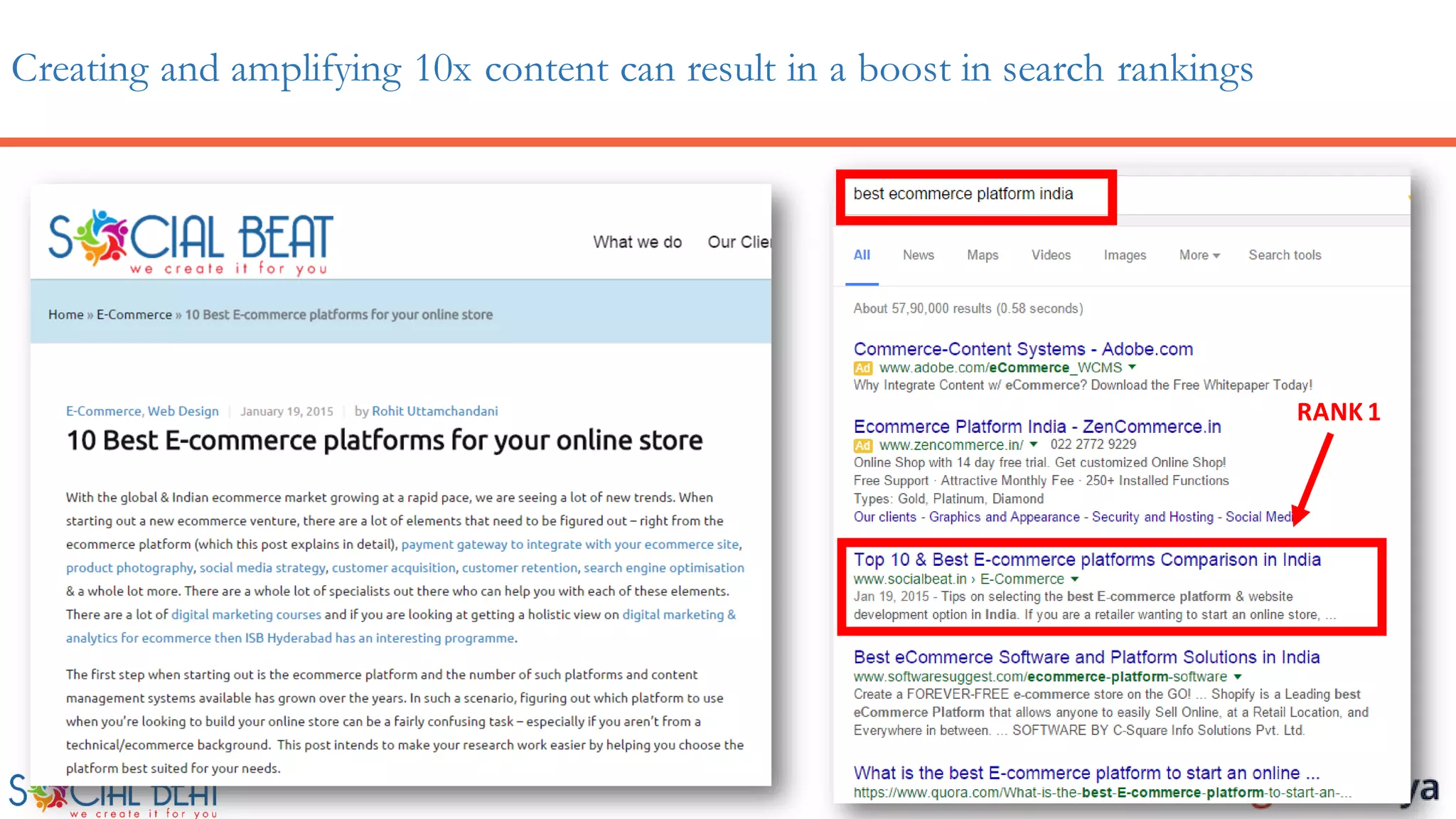Open Search tools options
Screen dimensions: 1456x819
point(1285,255)
